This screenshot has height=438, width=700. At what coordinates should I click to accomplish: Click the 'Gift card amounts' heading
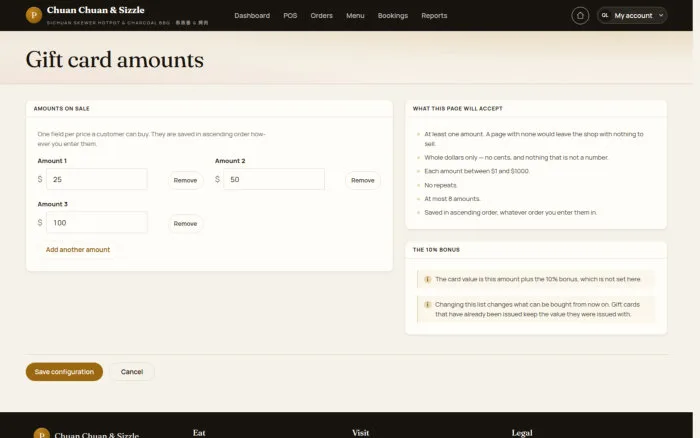coord(115,60)
